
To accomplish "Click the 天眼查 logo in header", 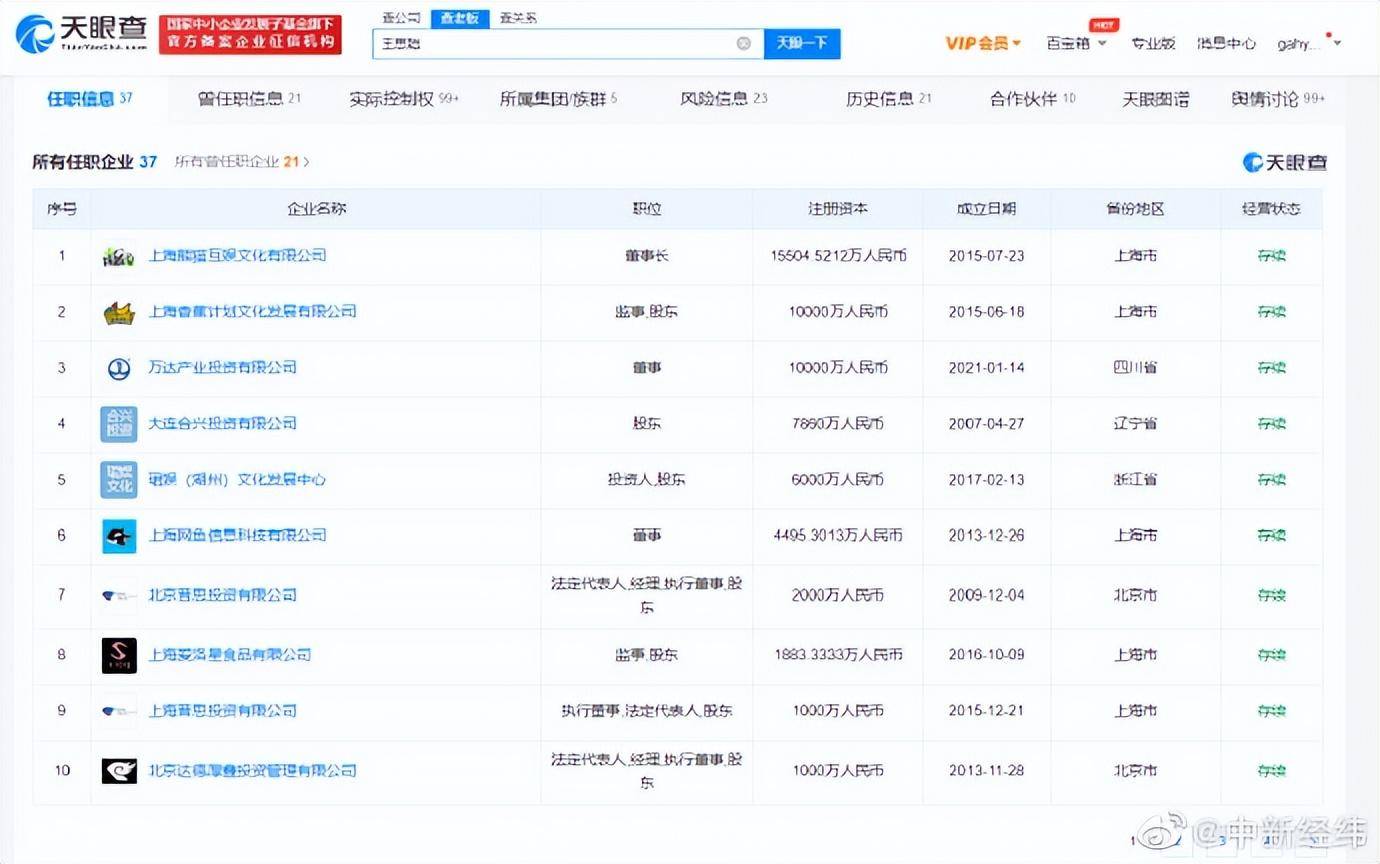I will point(82,34).
